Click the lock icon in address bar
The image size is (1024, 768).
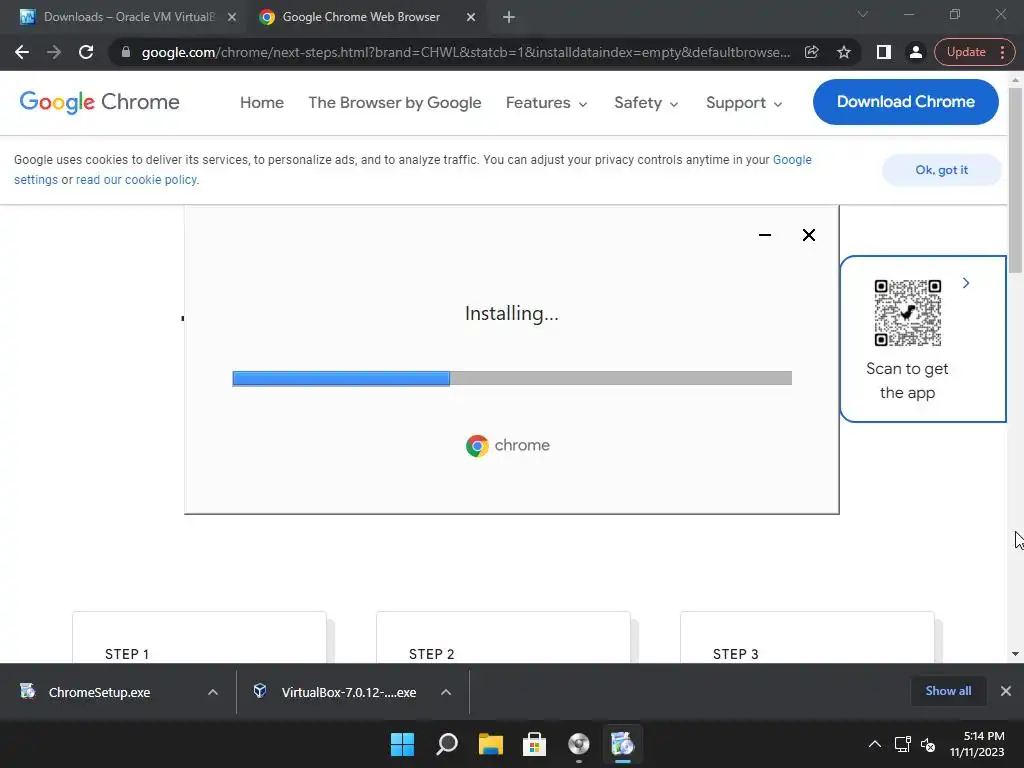tap(126, 52)
